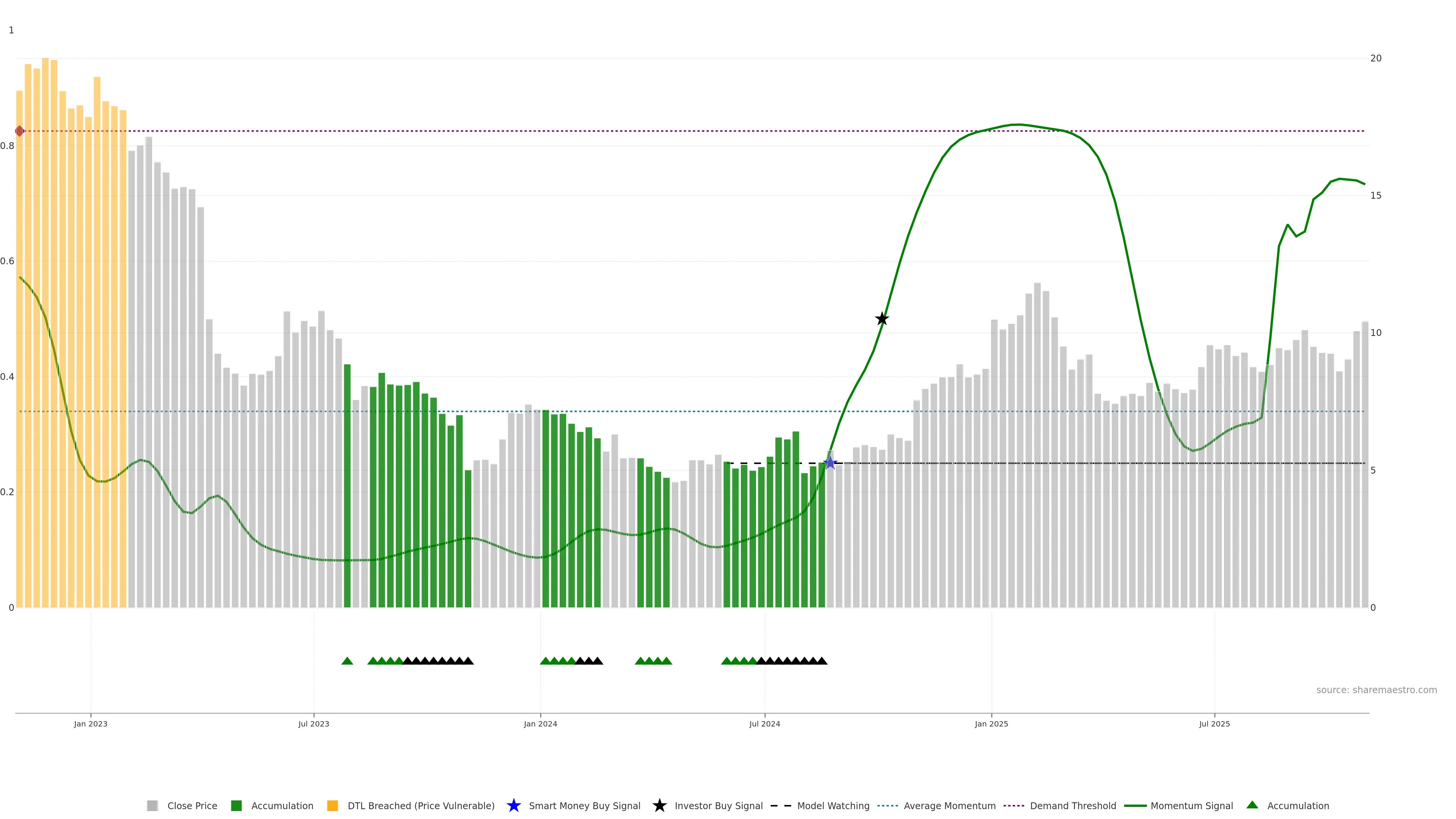Click the red diamond on Demand Threshold line
The height and width of the screenshot is (819, 1456).
coord(20,131)
